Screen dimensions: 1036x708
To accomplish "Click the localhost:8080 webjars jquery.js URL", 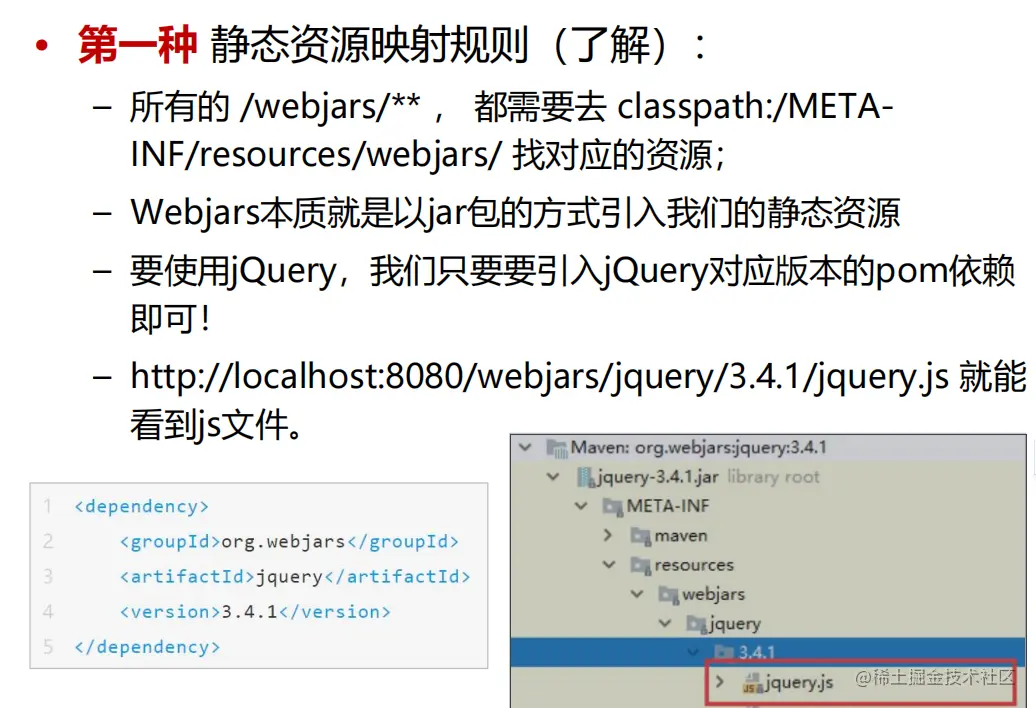I will [x=540, y=378].
